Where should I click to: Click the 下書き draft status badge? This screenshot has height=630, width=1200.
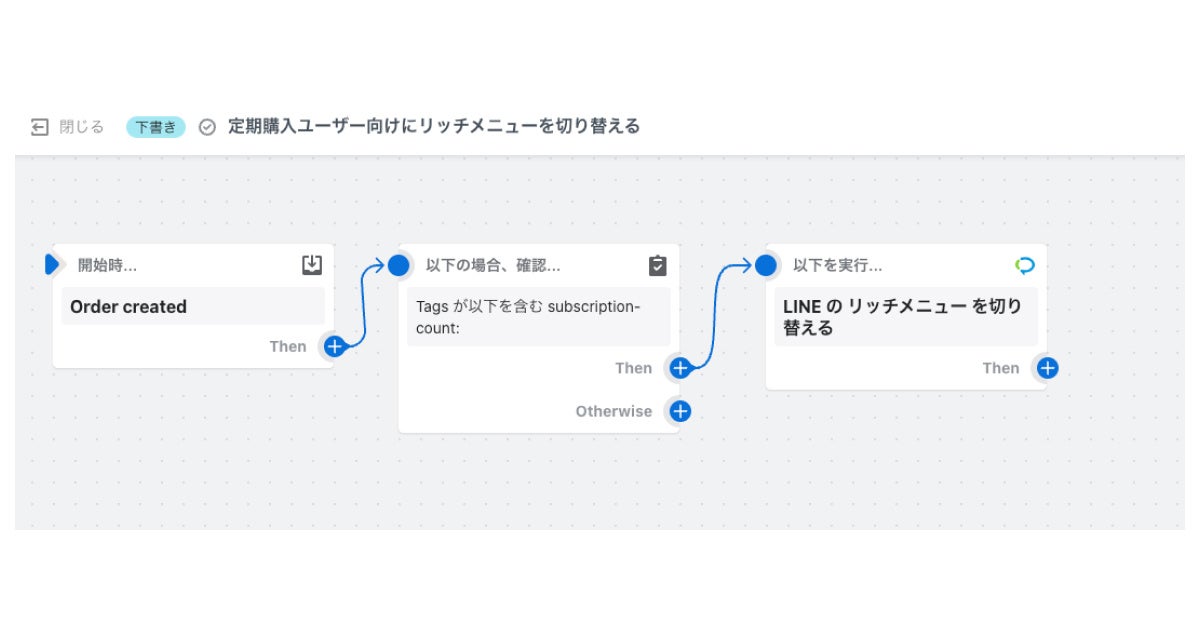click(156, 125)
